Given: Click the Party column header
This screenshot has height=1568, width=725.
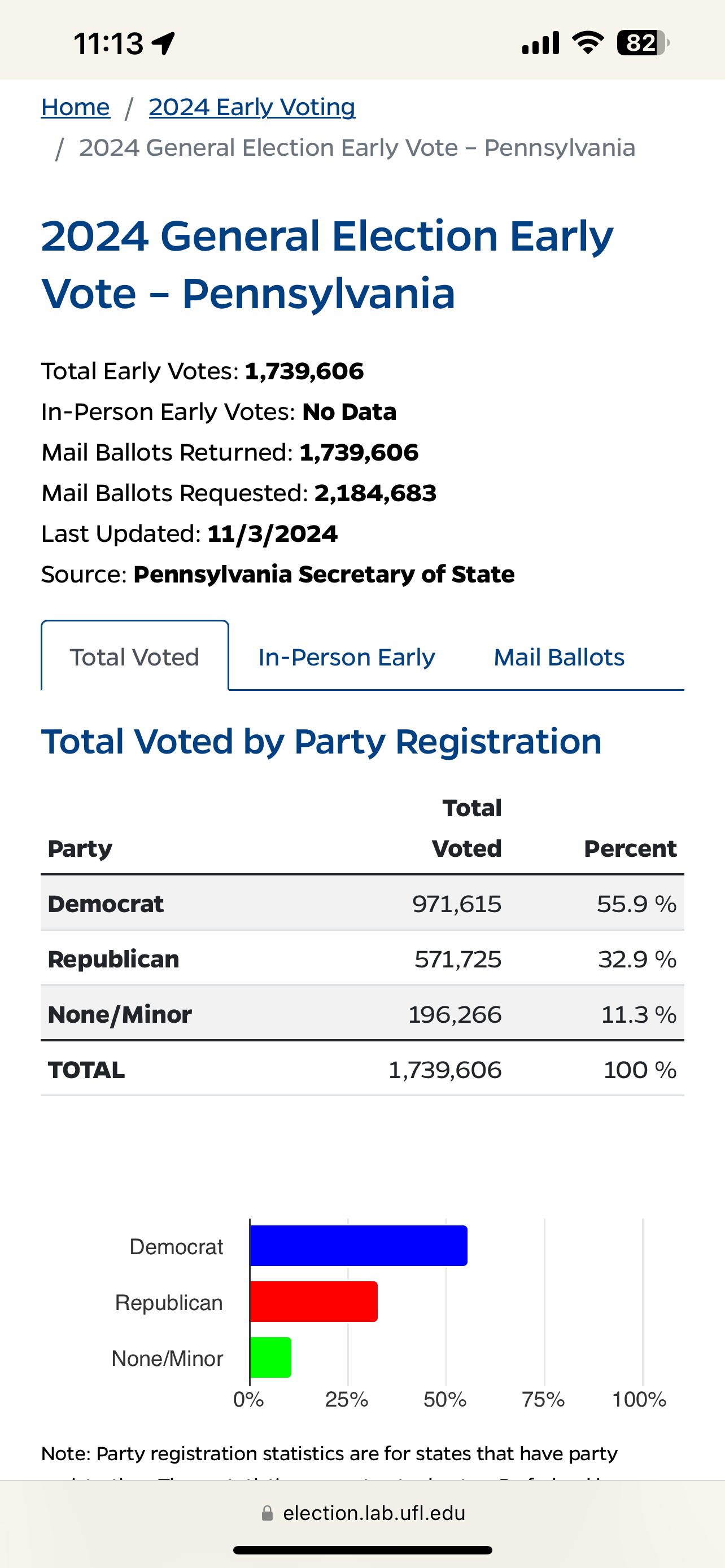Looking at the screenshot, I should tap(80, 848).
